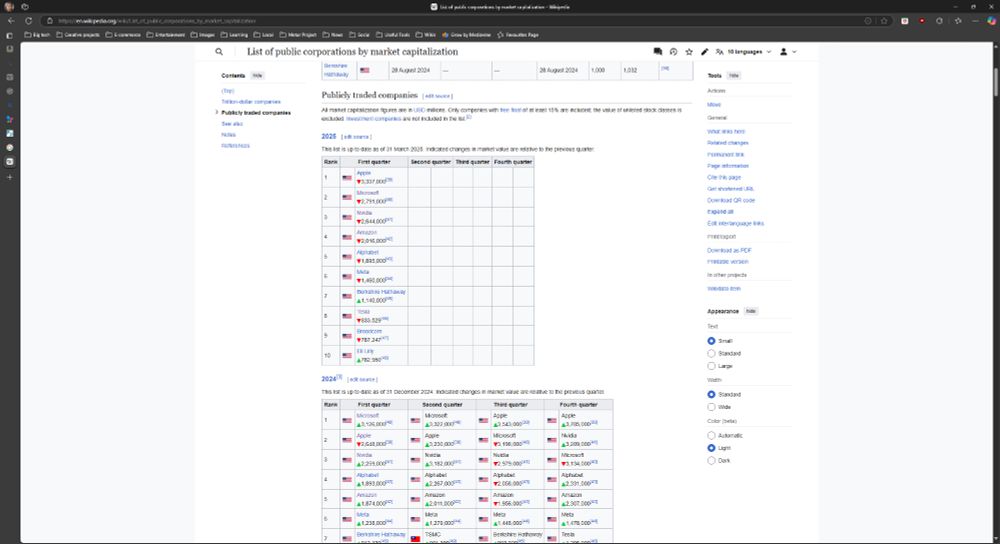Viewport: 1000px width, 544px height.
Task: Open What links here tool
Action: tap(726, 131)
